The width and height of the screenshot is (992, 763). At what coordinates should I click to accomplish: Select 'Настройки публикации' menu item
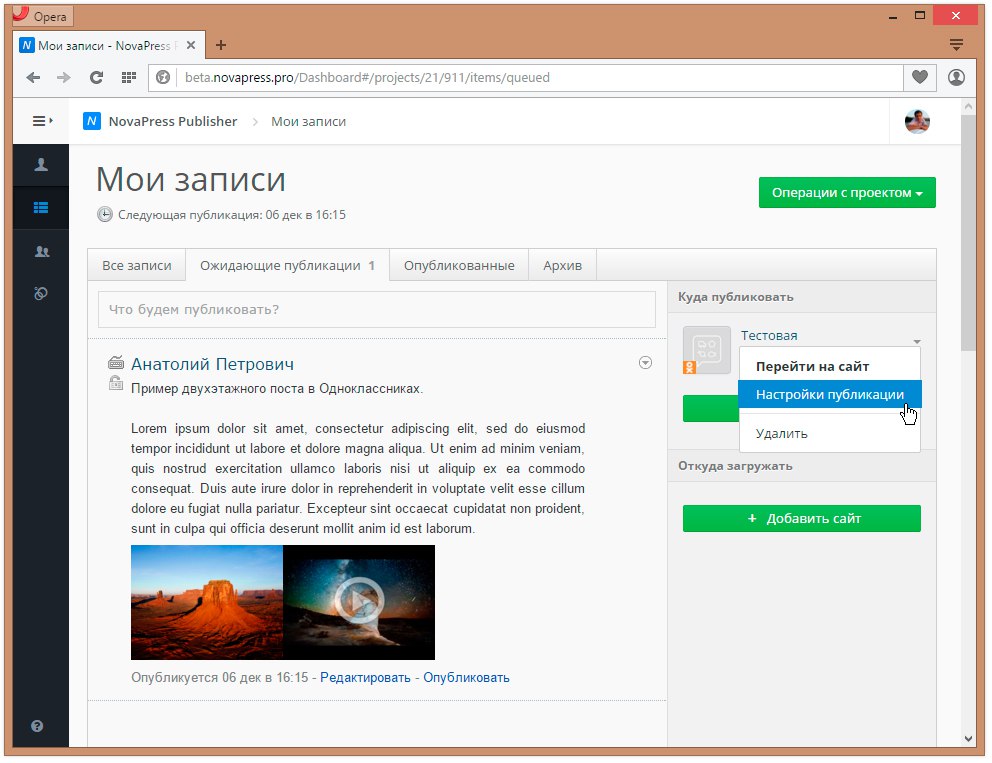tap(829, 394)
